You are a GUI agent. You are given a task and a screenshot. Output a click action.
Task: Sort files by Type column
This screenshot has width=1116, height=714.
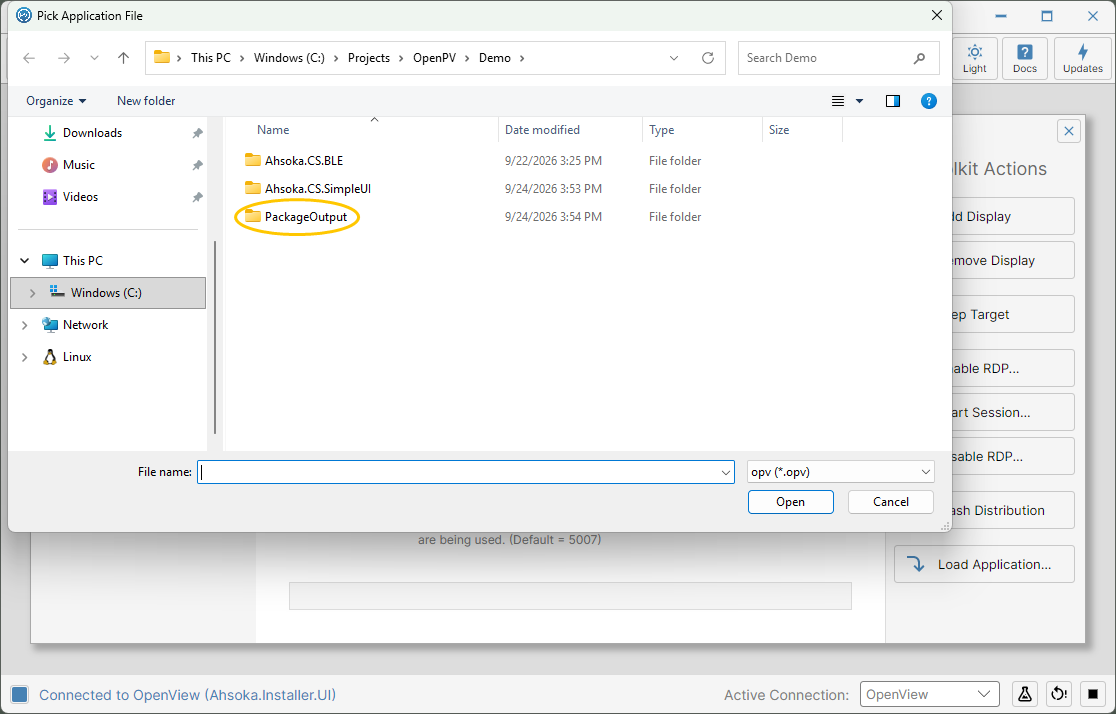661,130
